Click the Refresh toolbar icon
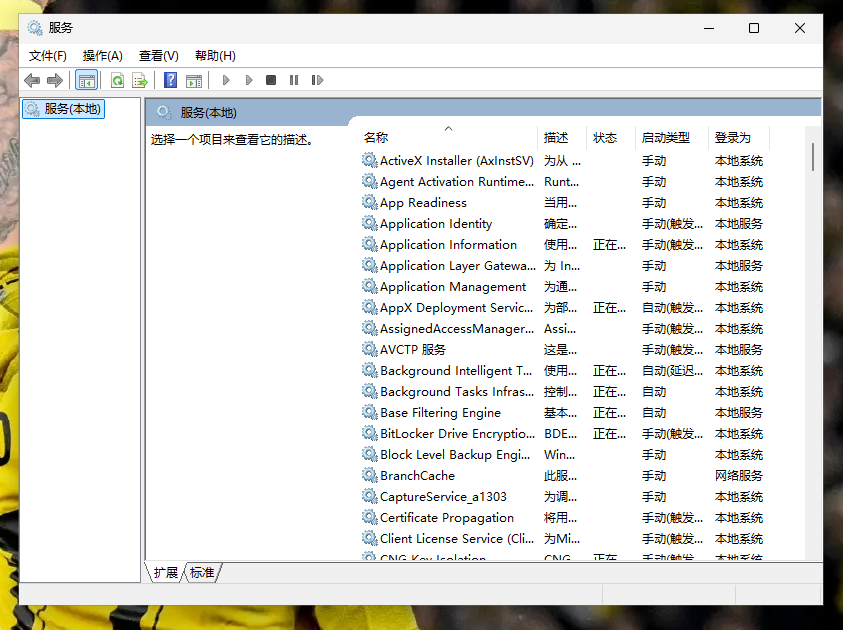 (x=117, y=81)
